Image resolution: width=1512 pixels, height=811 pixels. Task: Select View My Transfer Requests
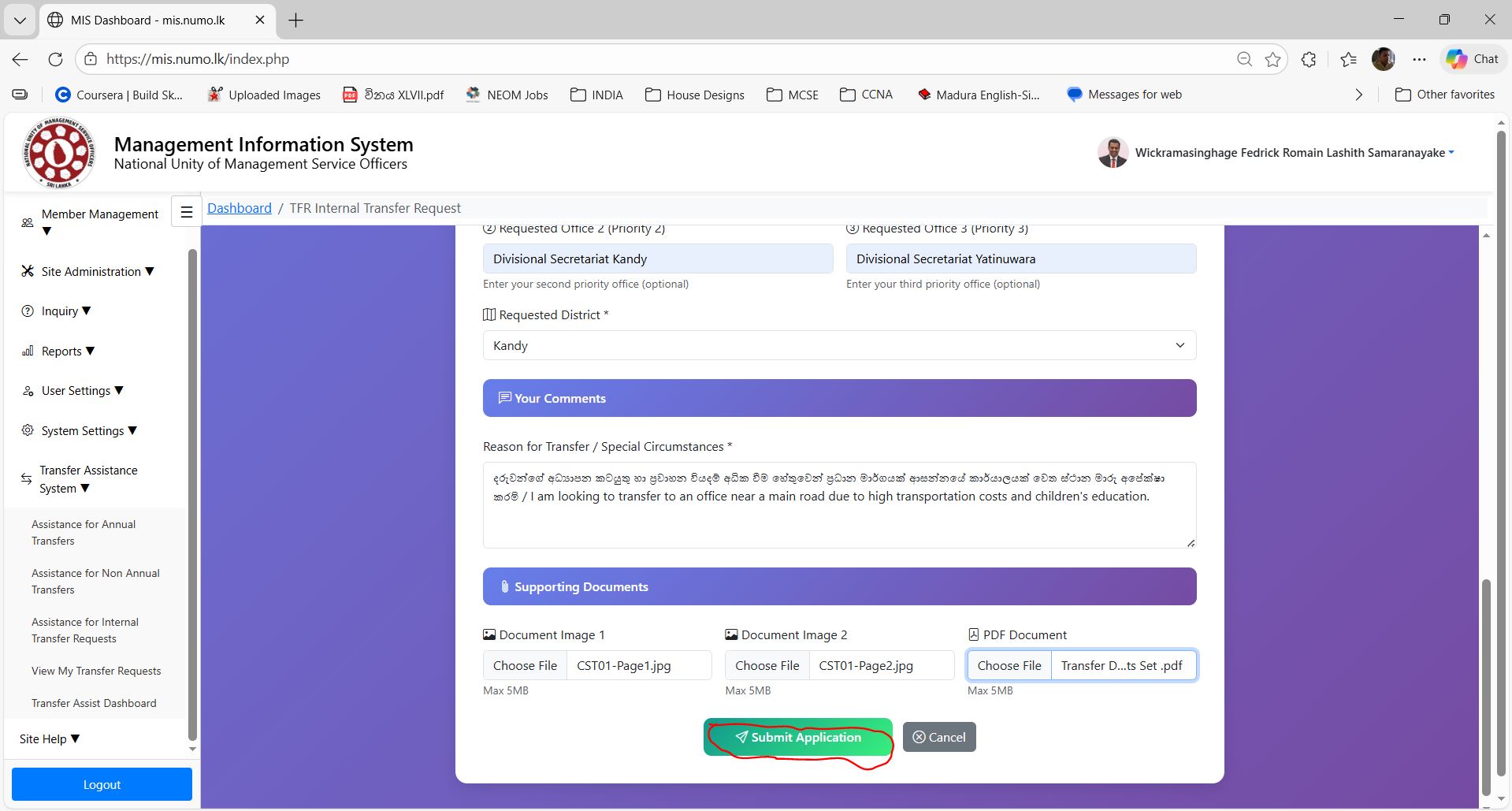click(x=96, y=671)
